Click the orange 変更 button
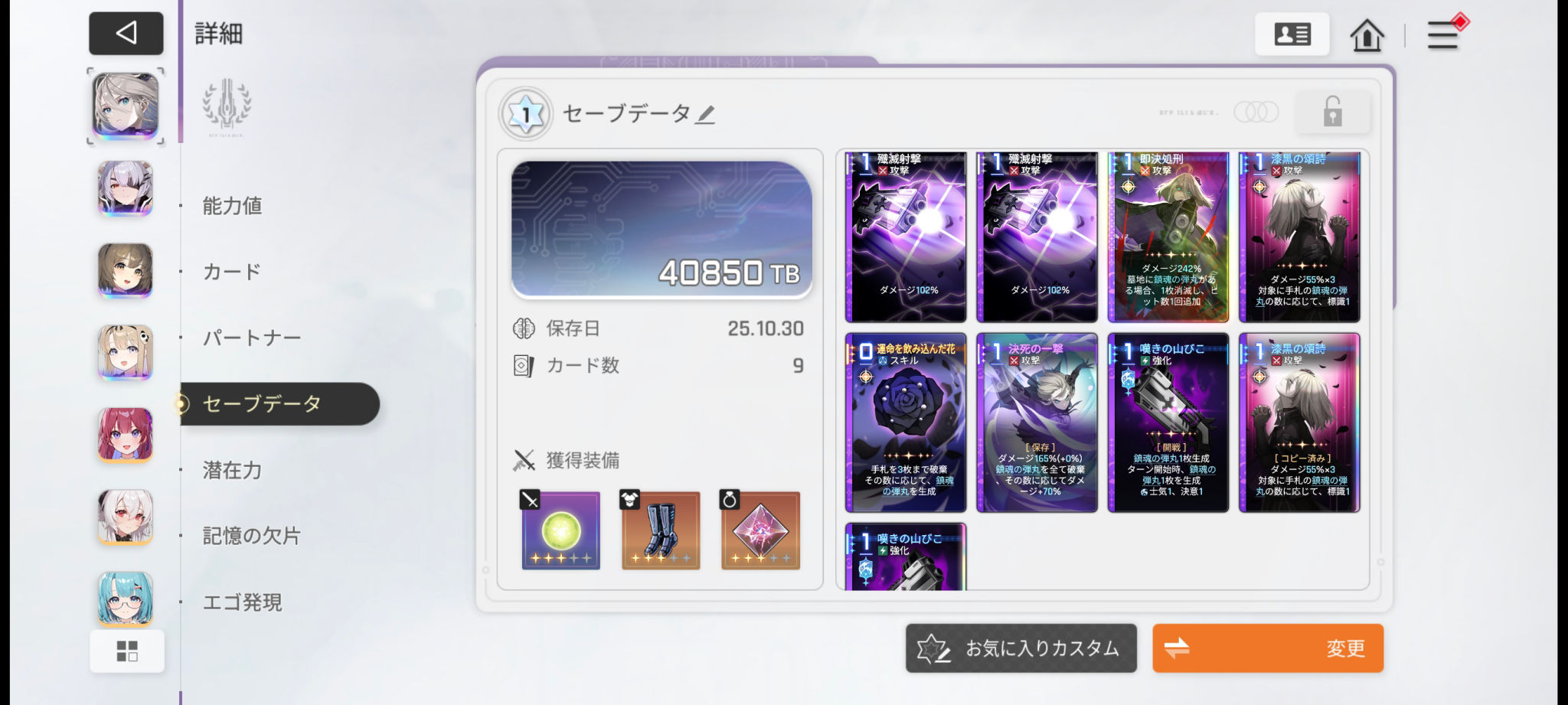The width and height of the screenshot is (1568, 705). [x=1268, y=648]
